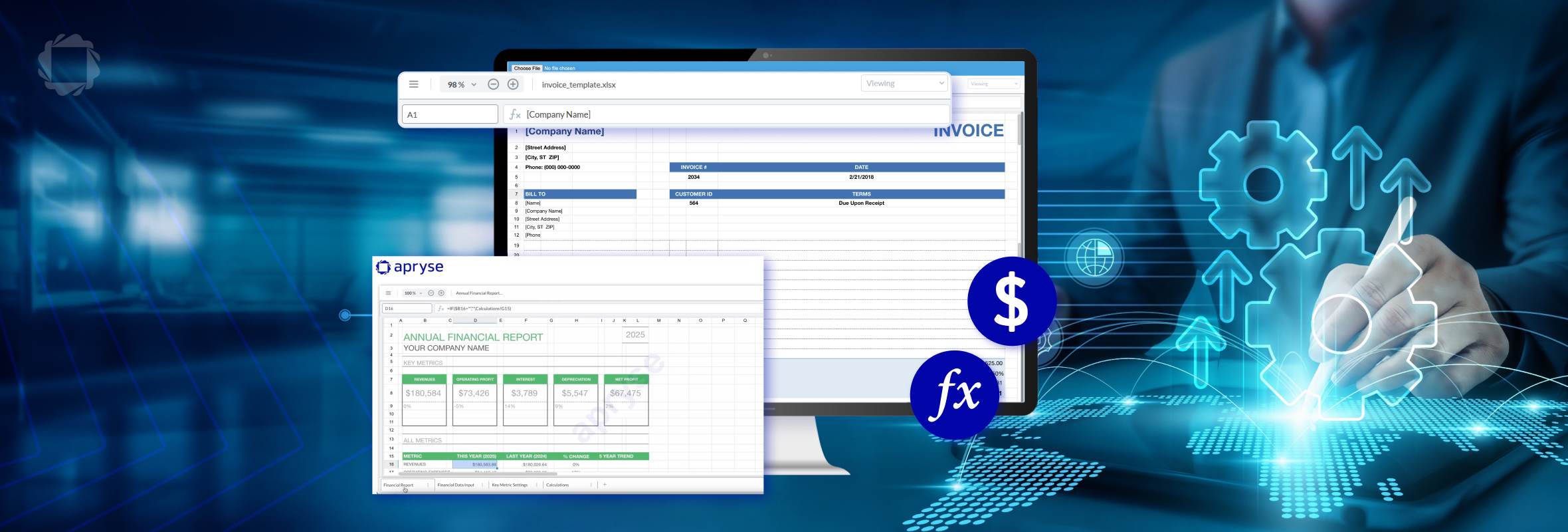The width and height of the screenshot is (1568, 532).
Task: Click the ANNUAL FINANCIAL REPORT title
Action: tap(473, 338)
